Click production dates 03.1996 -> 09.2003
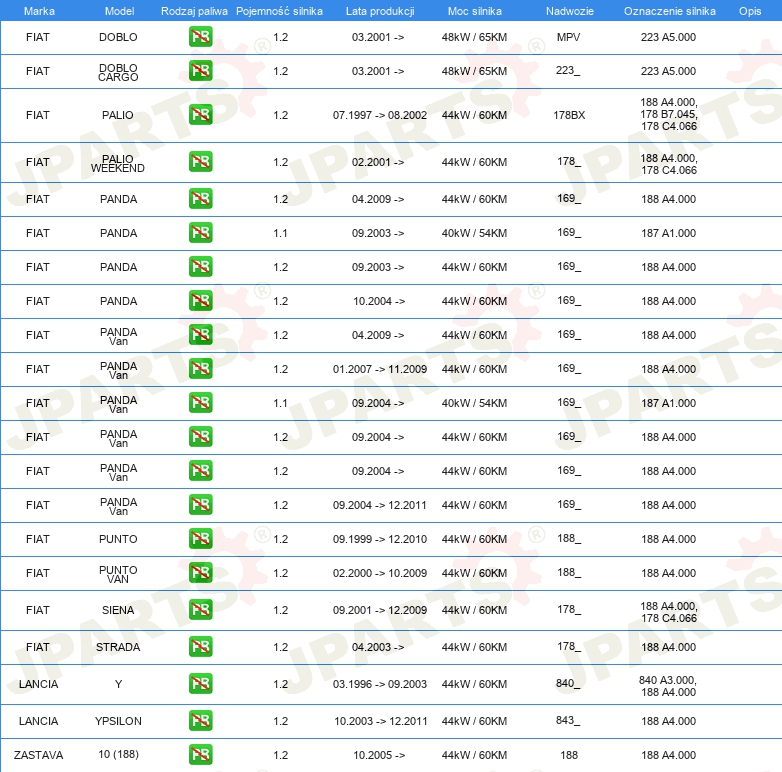The height and width of the screenshot is (772, 782). (x=380, y=684)
